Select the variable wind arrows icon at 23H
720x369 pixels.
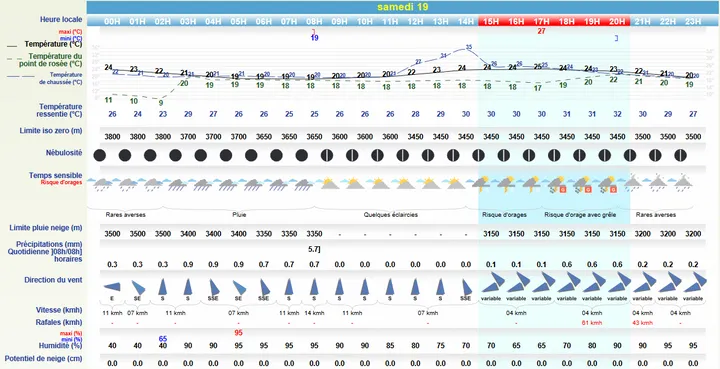pos(695,282)
